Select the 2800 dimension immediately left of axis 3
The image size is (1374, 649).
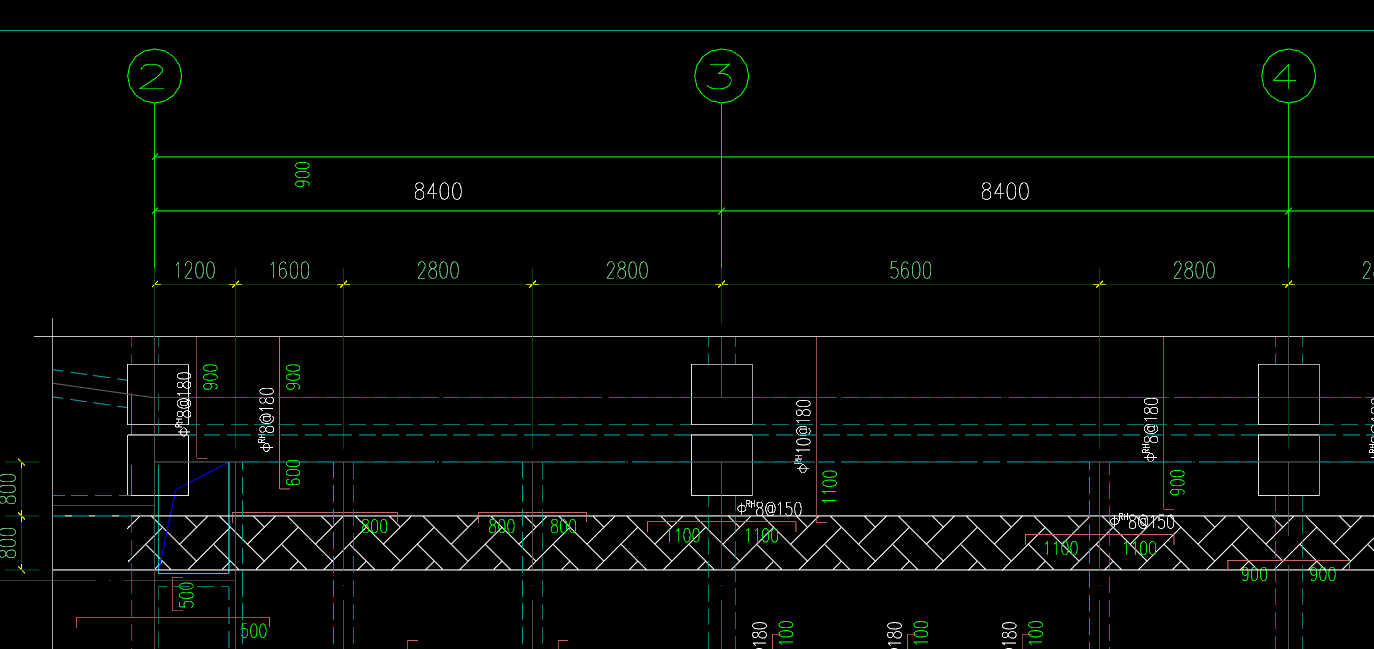point(627,270)
